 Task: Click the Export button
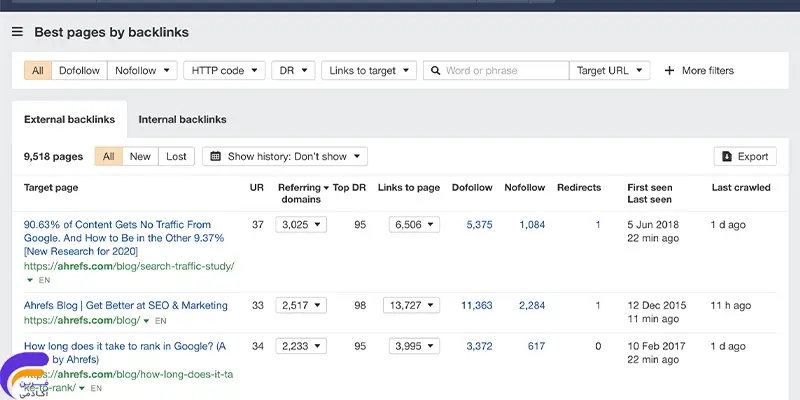[745, 157]
